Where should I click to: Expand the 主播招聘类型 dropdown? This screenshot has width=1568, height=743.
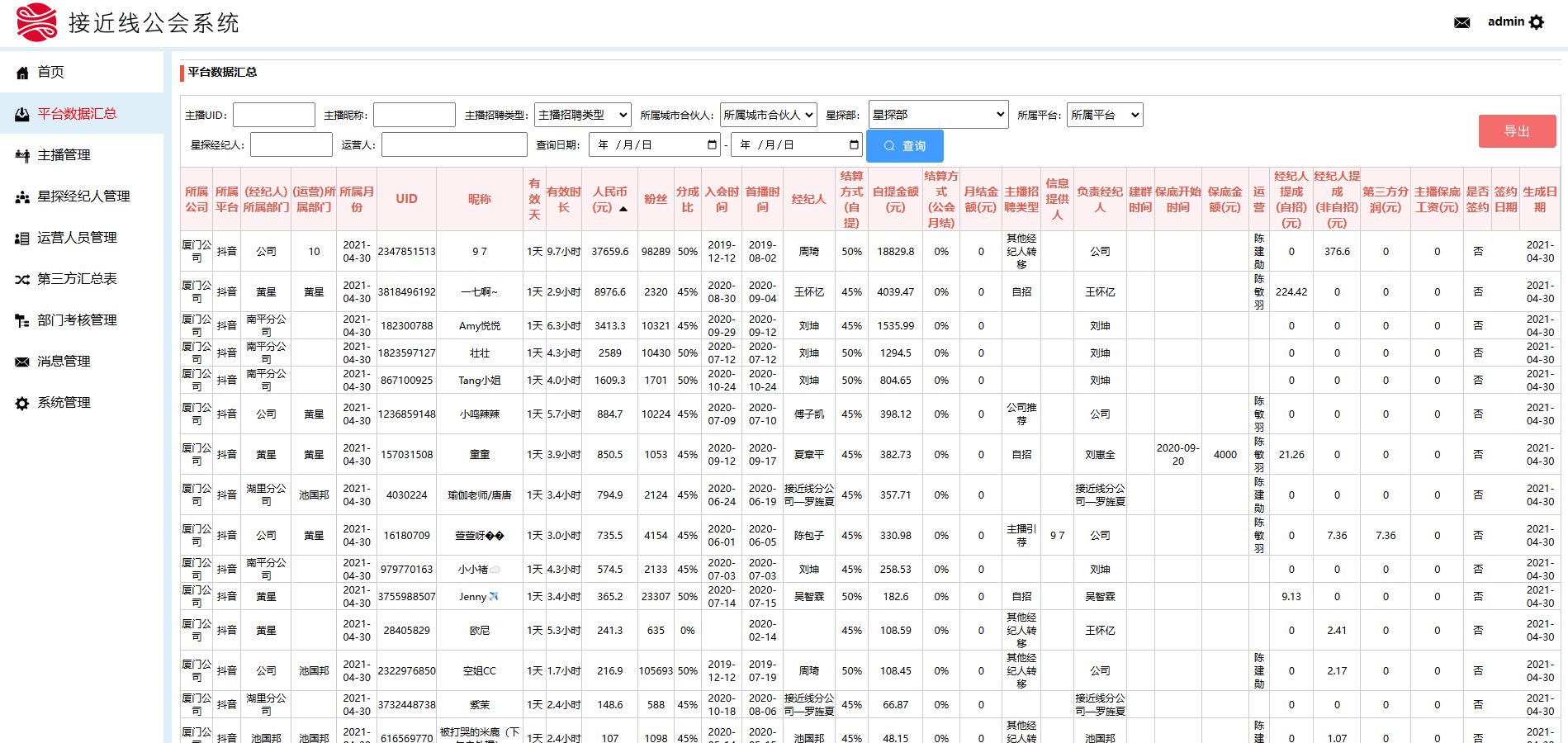point(583,115)
